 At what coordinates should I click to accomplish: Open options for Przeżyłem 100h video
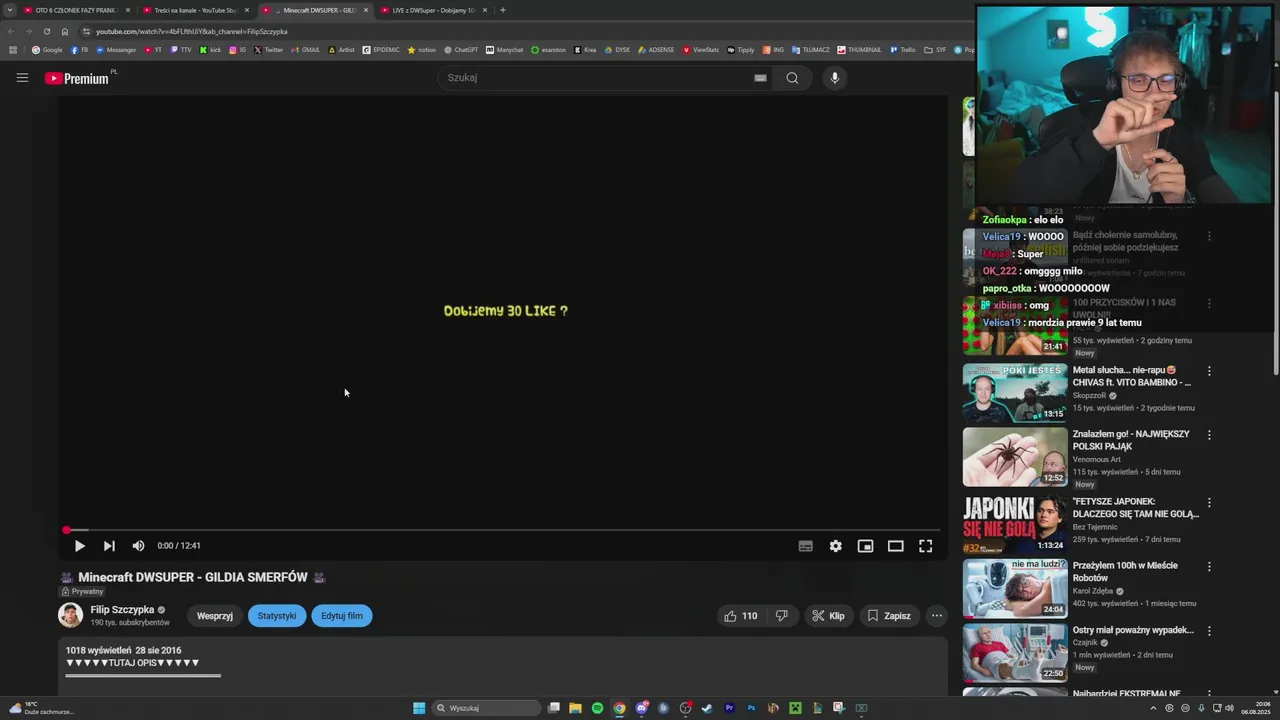click(x=1209, y=566)
